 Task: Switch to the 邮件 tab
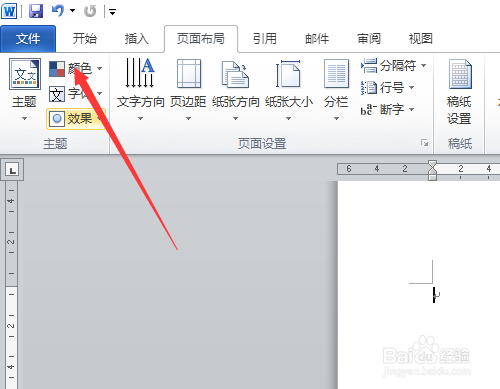[317, 39]
